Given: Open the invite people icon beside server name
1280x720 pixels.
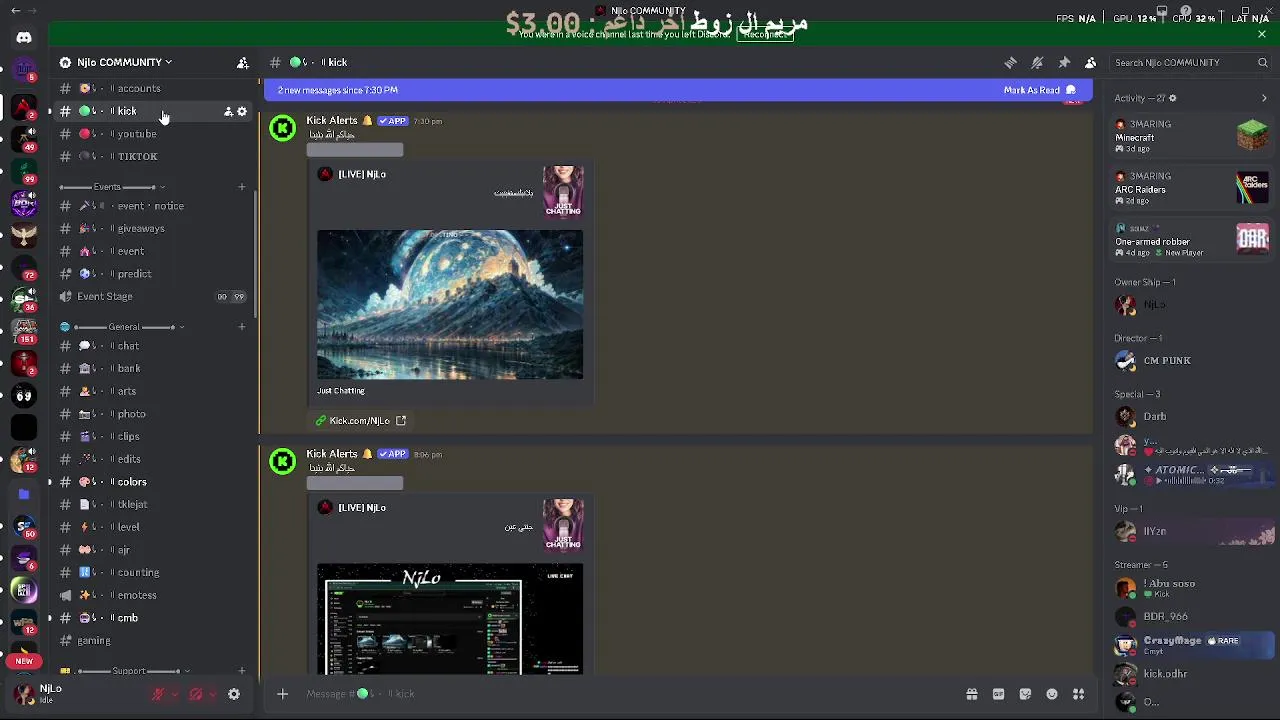Looking at the screenshot, I should coord(242,62).
